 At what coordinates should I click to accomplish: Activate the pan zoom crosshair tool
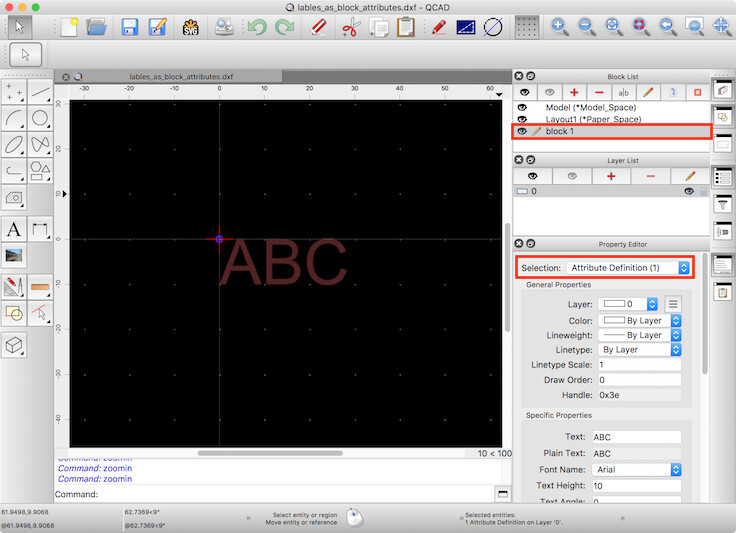click(721, 26)
